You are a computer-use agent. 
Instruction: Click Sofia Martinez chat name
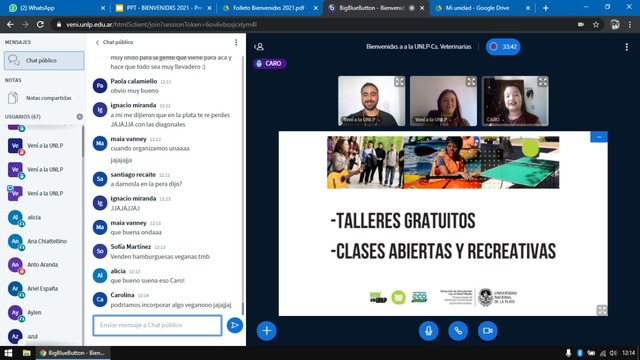click(131, 247)
